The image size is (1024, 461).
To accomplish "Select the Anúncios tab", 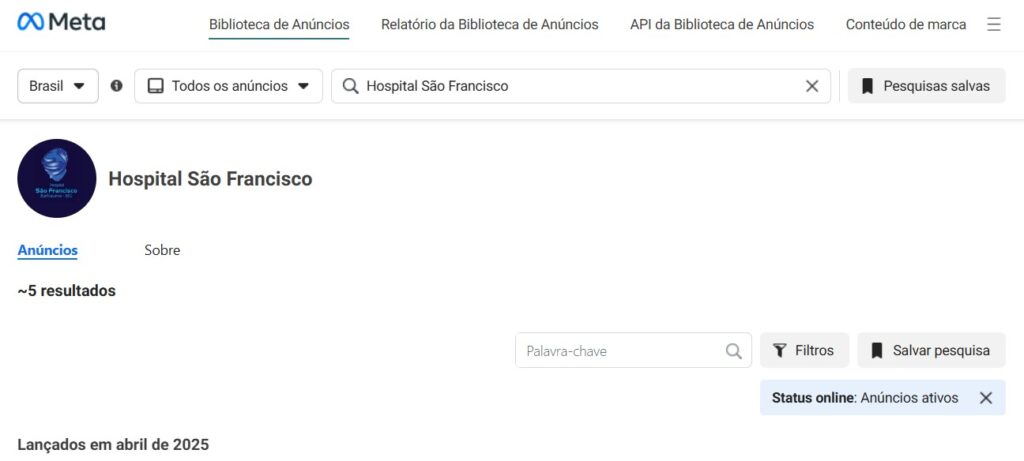I will point(48,250).
